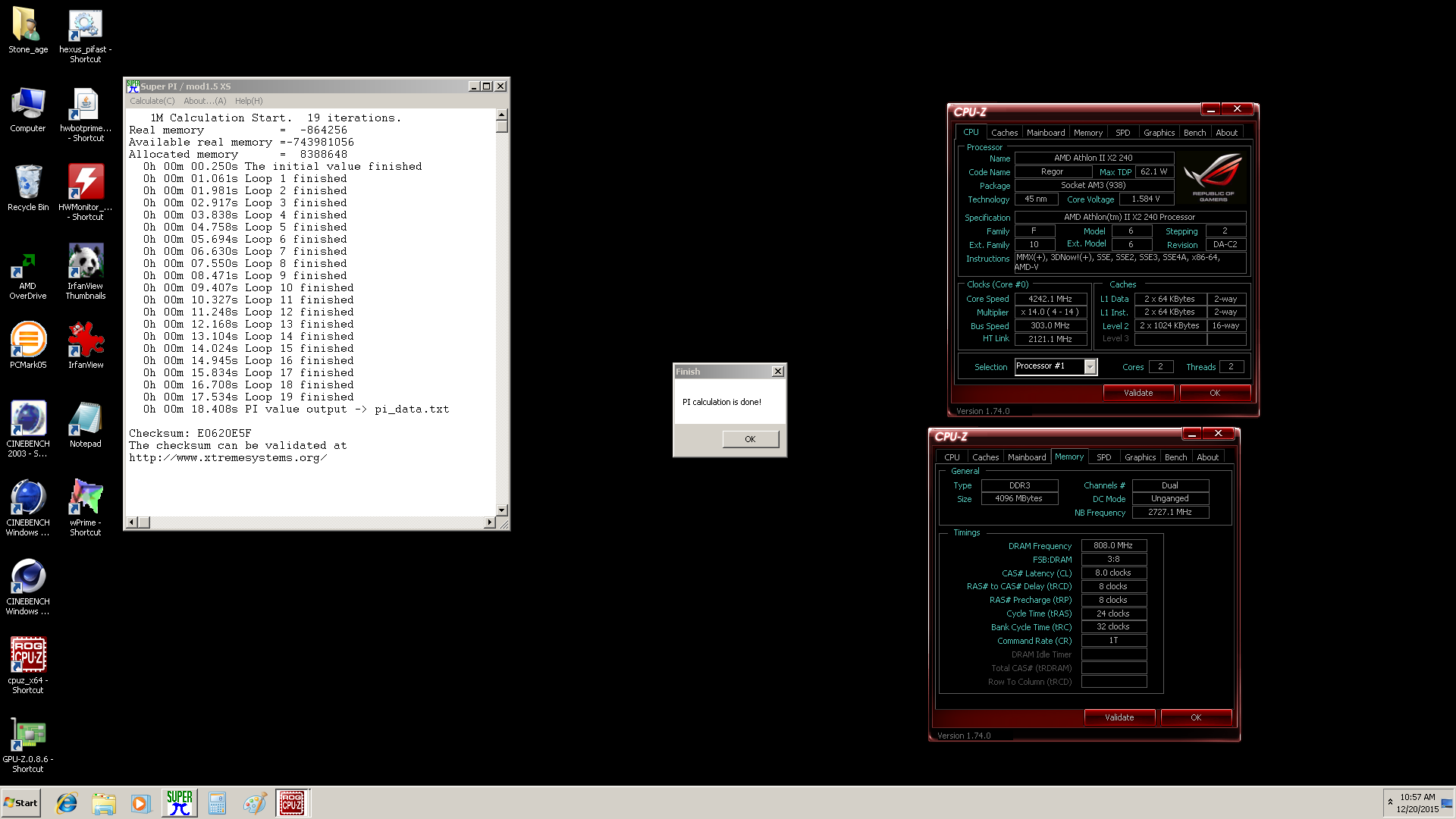Maximize the Super PI window

tap(487, 86)
